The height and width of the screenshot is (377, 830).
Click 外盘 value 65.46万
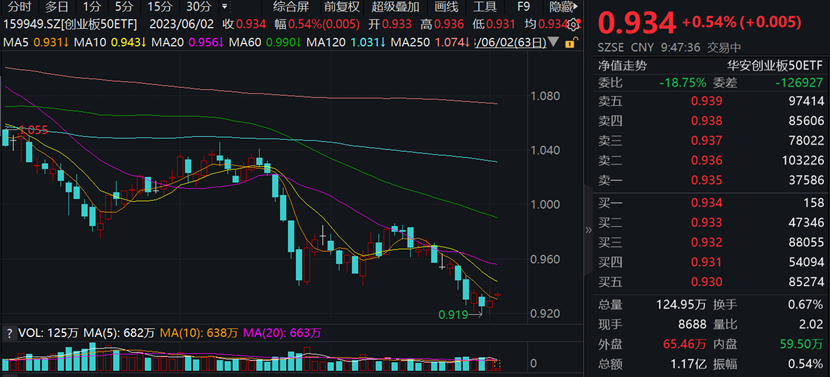tap(684, 345)
